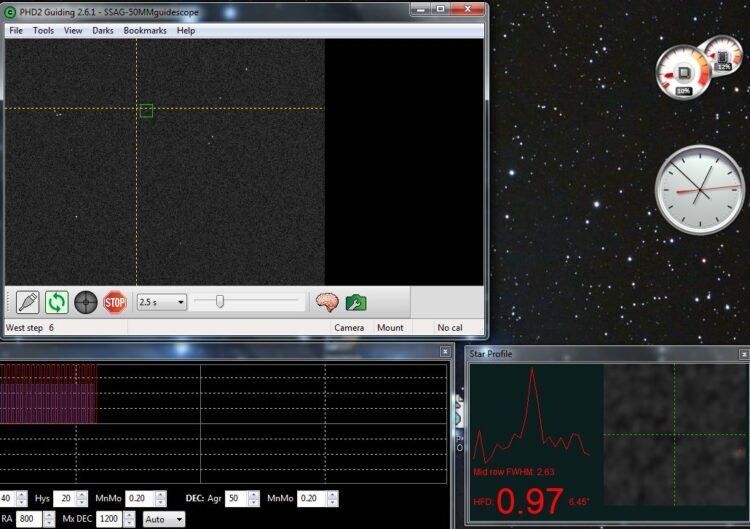The height and width of the screenshot is (529, 750).
Task: Close the guiding graph panel
Action: point(445,352)
